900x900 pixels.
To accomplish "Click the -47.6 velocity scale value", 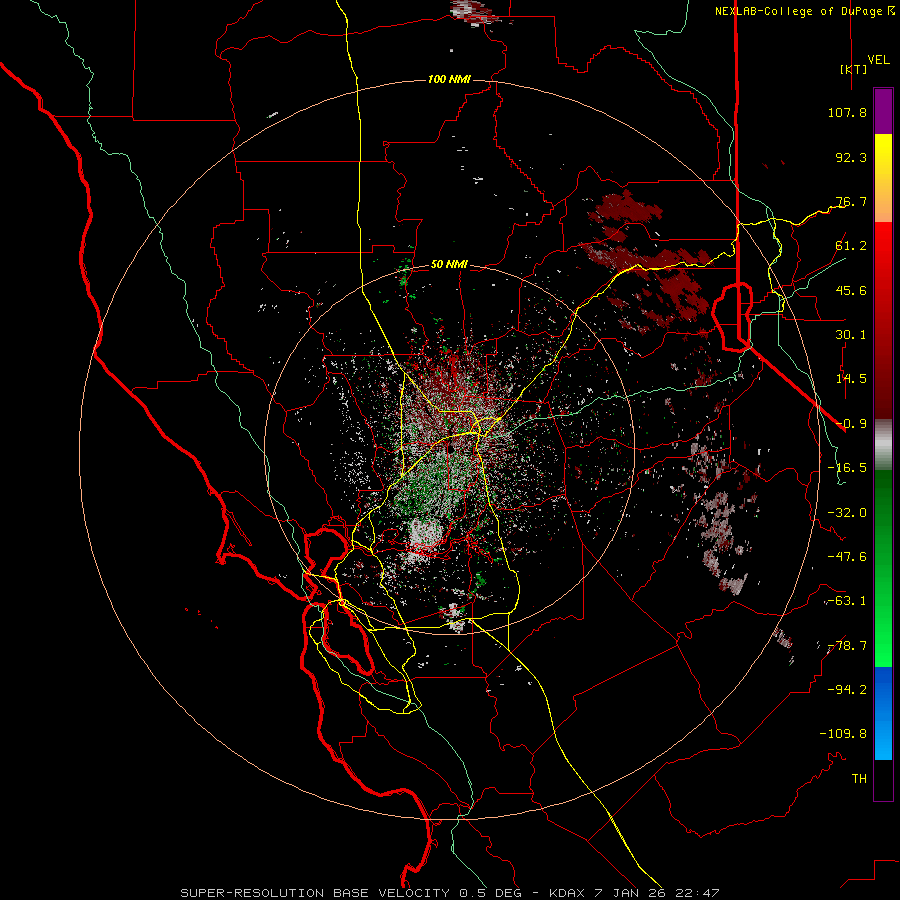I will pyautogui.click(x=847, y=557).
